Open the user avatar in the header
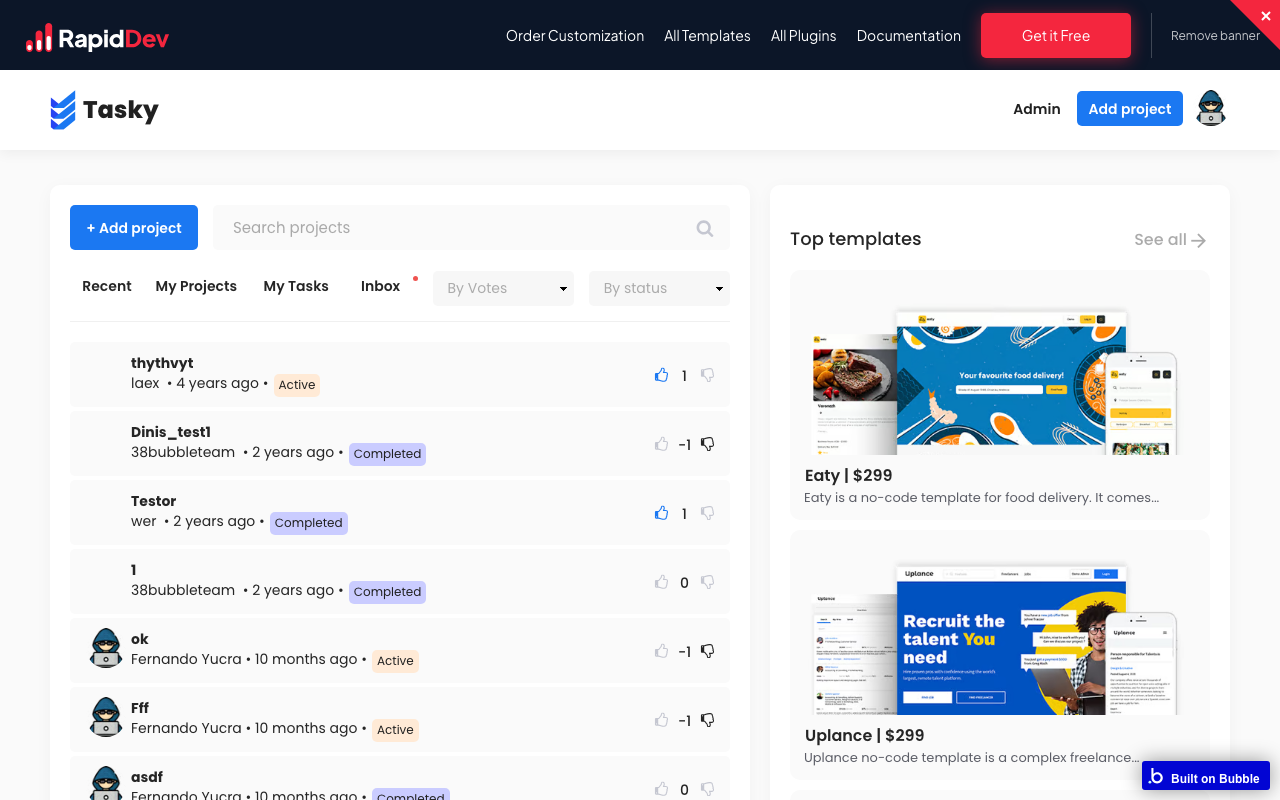The image size is (1280, 800). click(1210, 108)
